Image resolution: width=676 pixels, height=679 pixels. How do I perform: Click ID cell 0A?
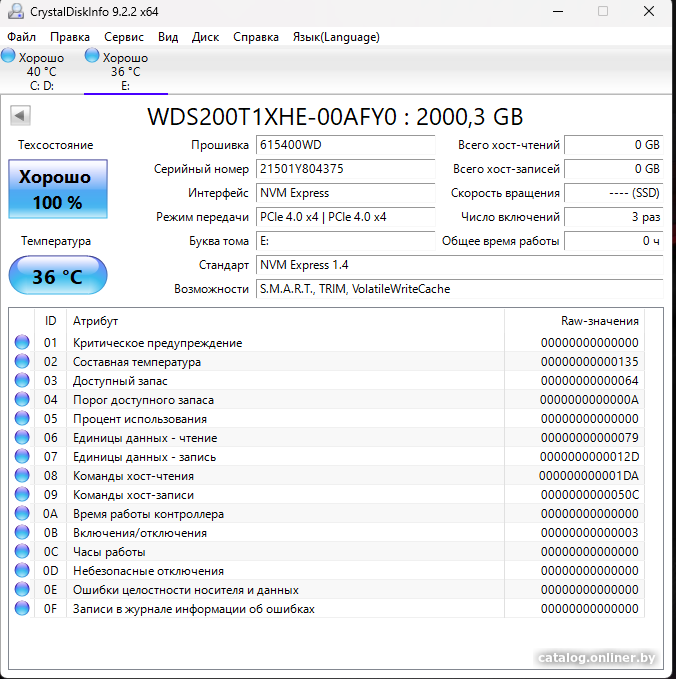(x=50, y=514)
